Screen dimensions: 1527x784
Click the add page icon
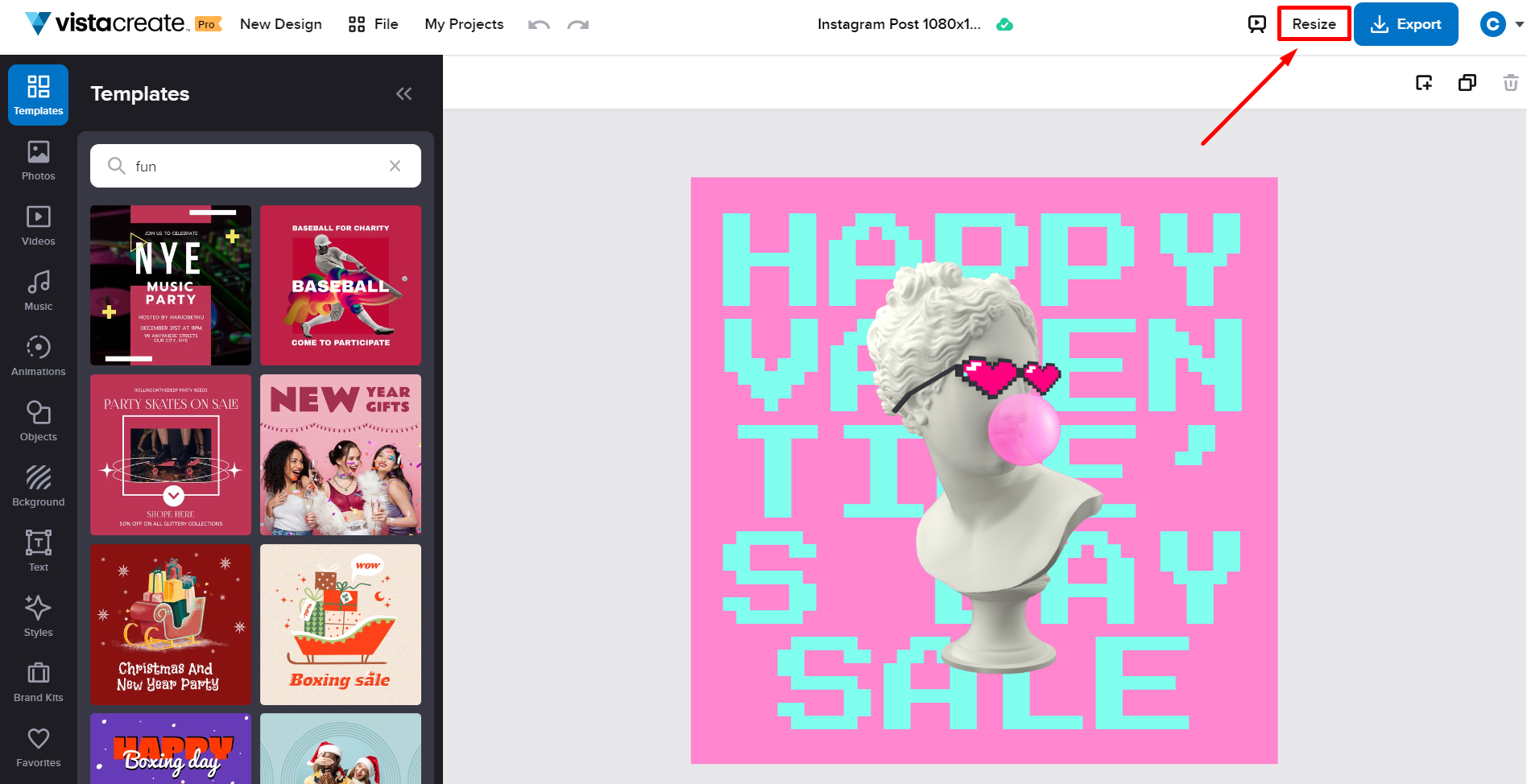(x=1424, y=83)
